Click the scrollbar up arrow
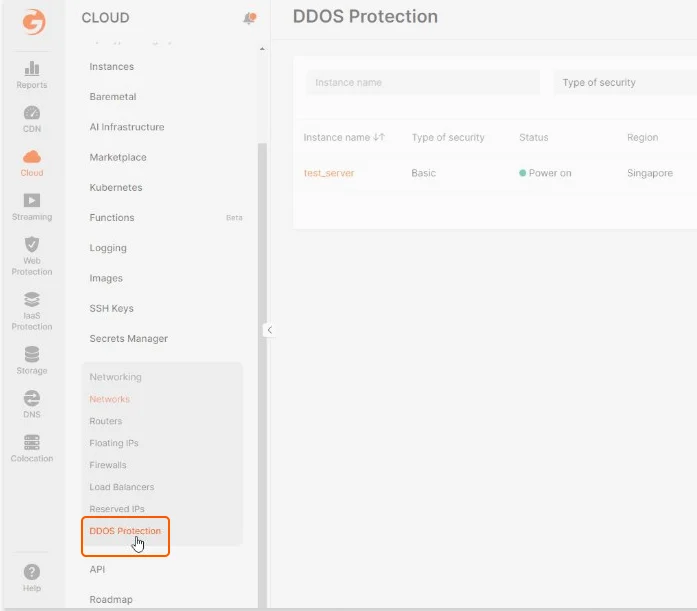 (x=262, y=49)
